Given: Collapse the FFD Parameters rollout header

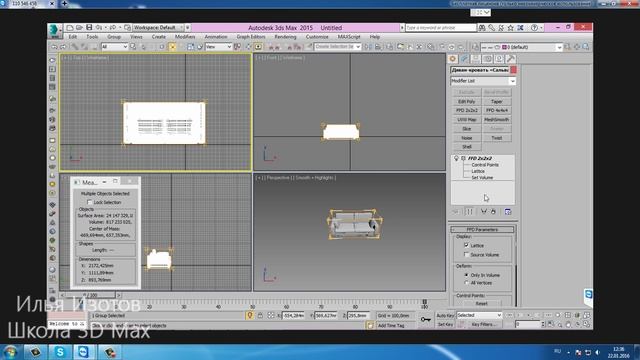Looking at the screenshot, I should [482, 229].
